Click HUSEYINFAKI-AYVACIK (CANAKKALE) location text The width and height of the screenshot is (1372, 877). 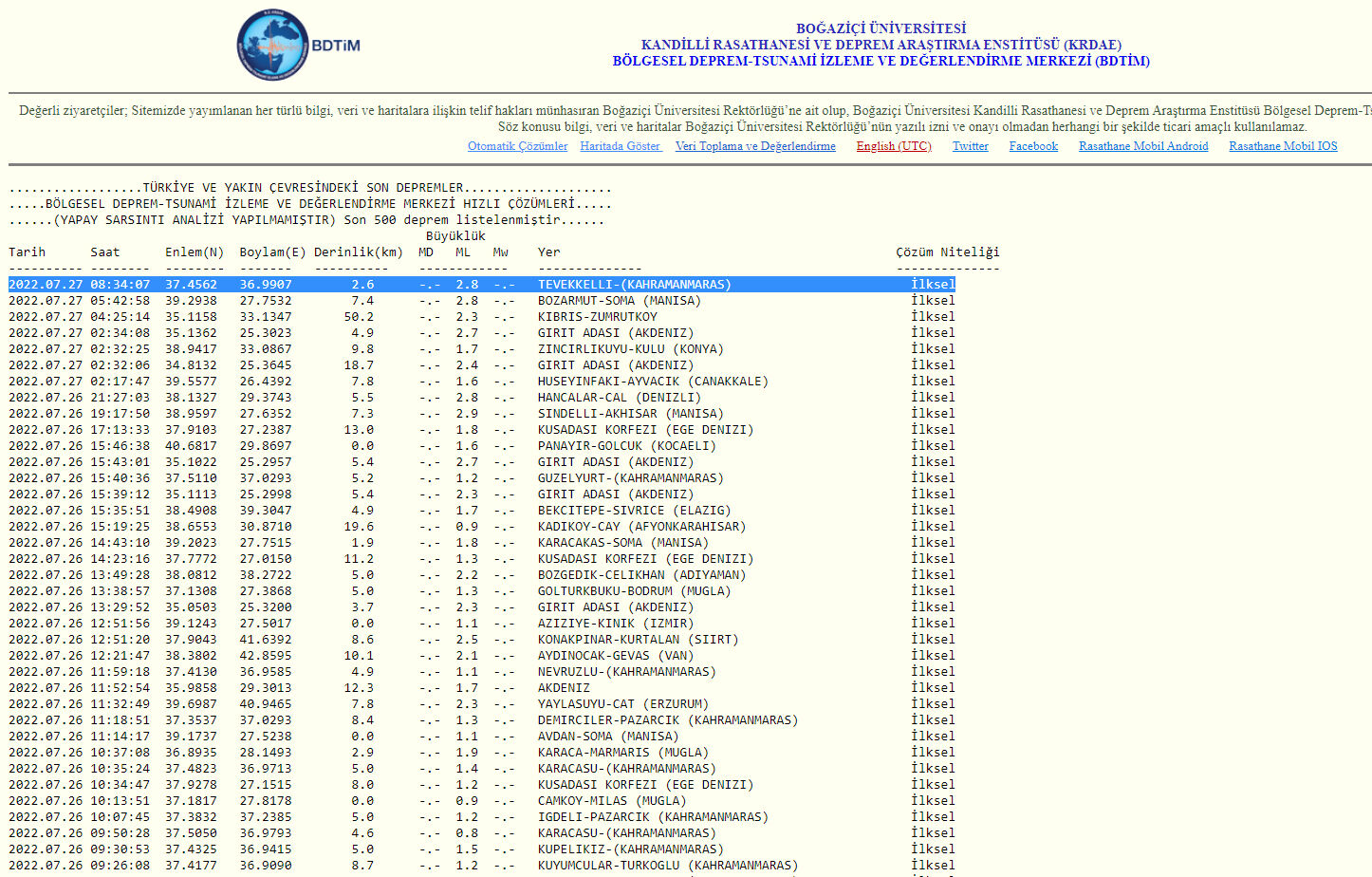pos(654,382)
